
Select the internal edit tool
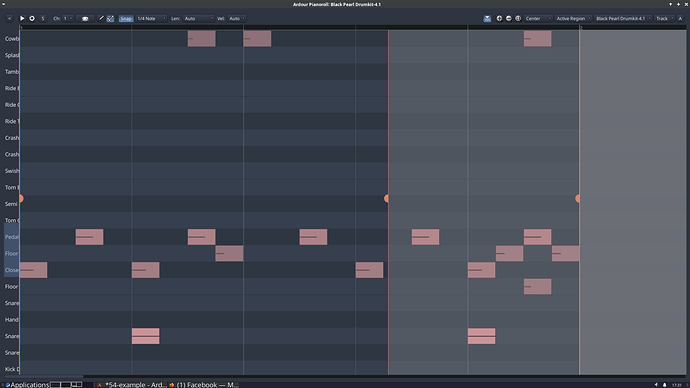[110, 18]
